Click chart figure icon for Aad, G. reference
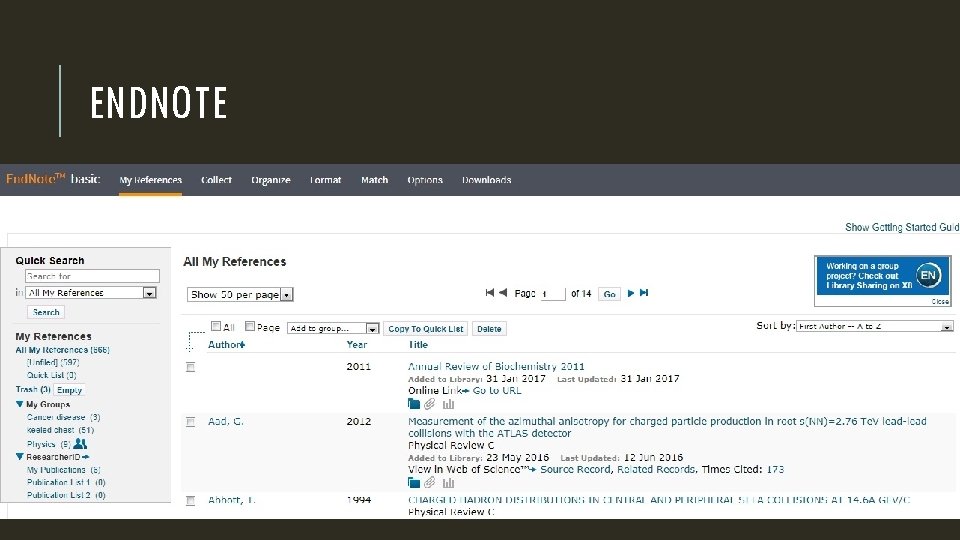Viewport: 960px width, 540px height. coord(448,483)
